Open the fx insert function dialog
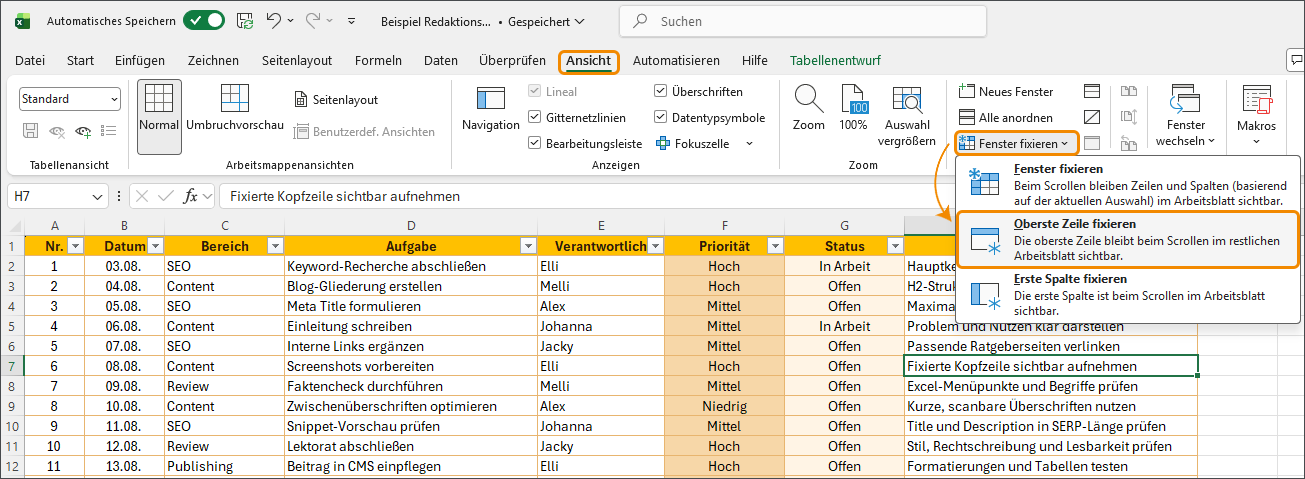Image resolution: width=1305 pixels, height=479 pixels. point(191,197)
